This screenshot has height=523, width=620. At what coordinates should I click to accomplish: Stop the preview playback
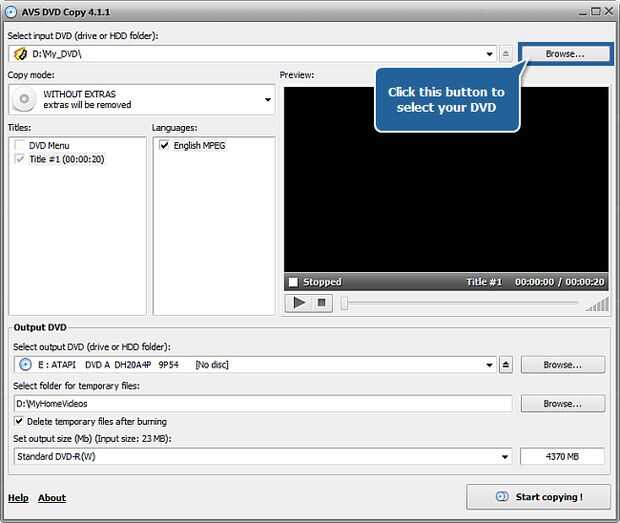321,303
